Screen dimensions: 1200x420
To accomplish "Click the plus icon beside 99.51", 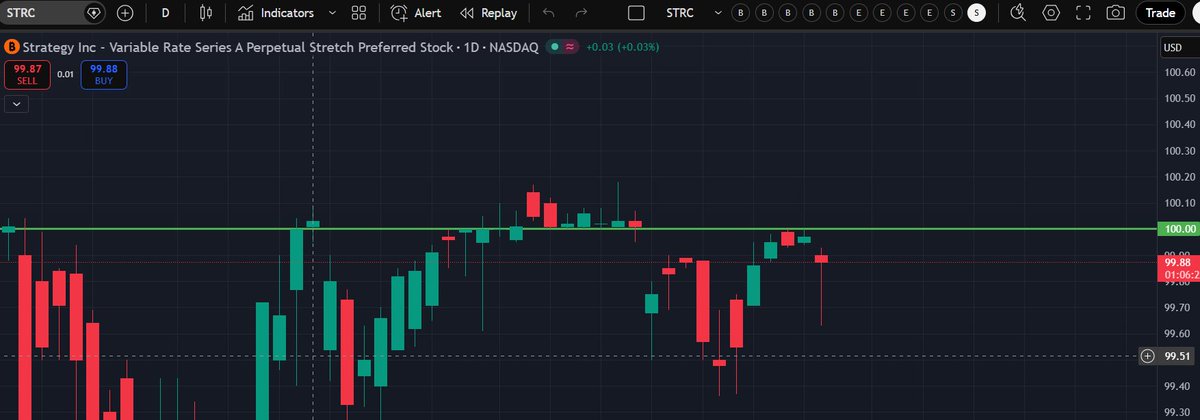I will tap(1147, 356).
